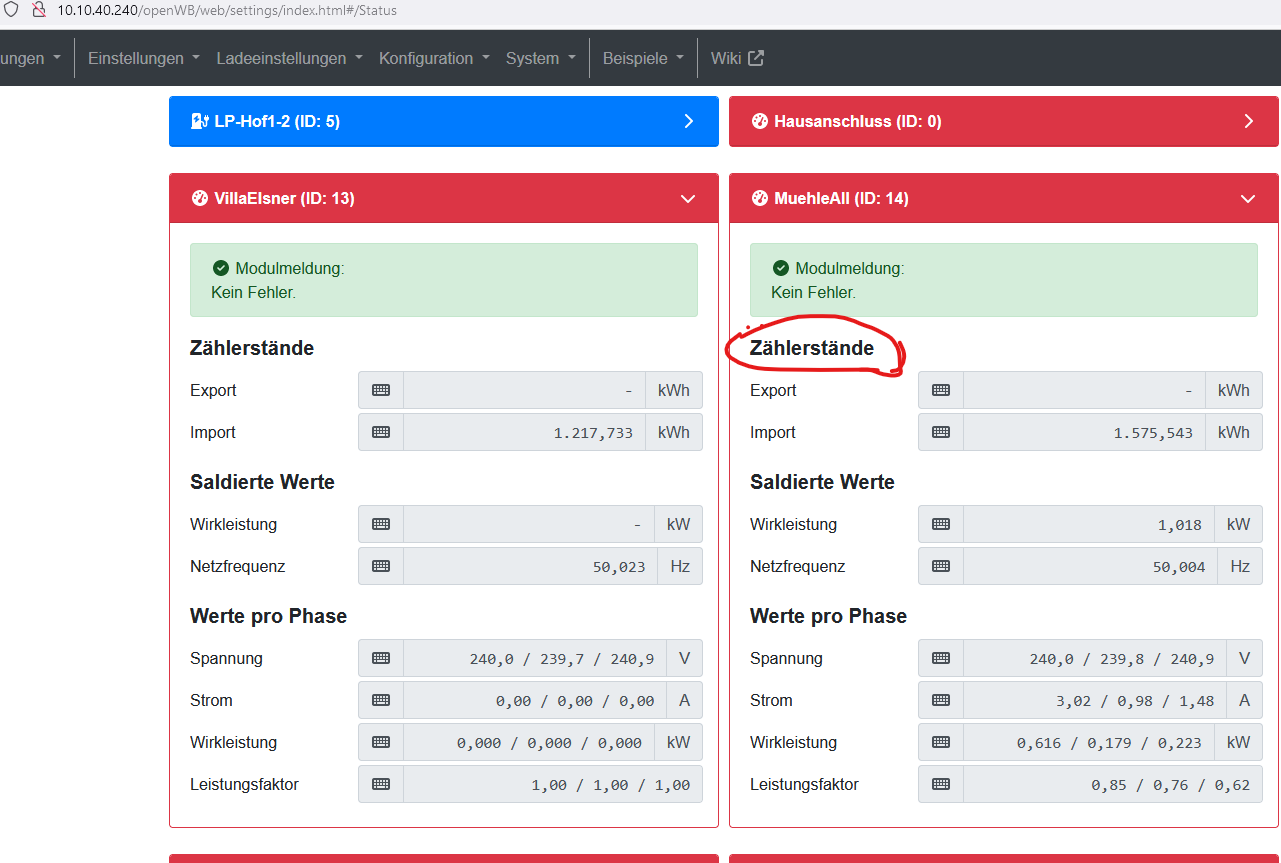
Task: Click keyboard icon of VillaElsner per-phase Wirkleistung 0,000 / 0,000 / 0,000
Action: pos(381,742)
